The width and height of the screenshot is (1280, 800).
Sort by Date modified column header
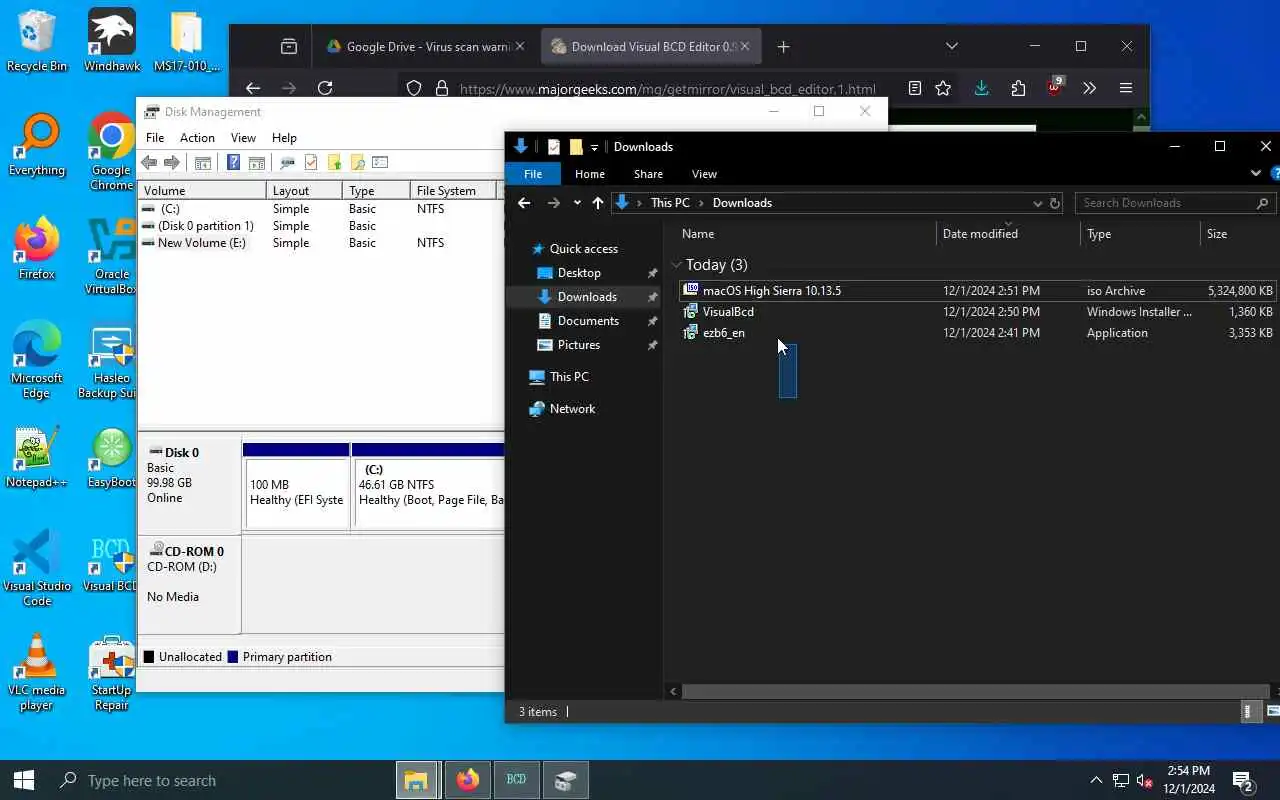(1007, 234)
